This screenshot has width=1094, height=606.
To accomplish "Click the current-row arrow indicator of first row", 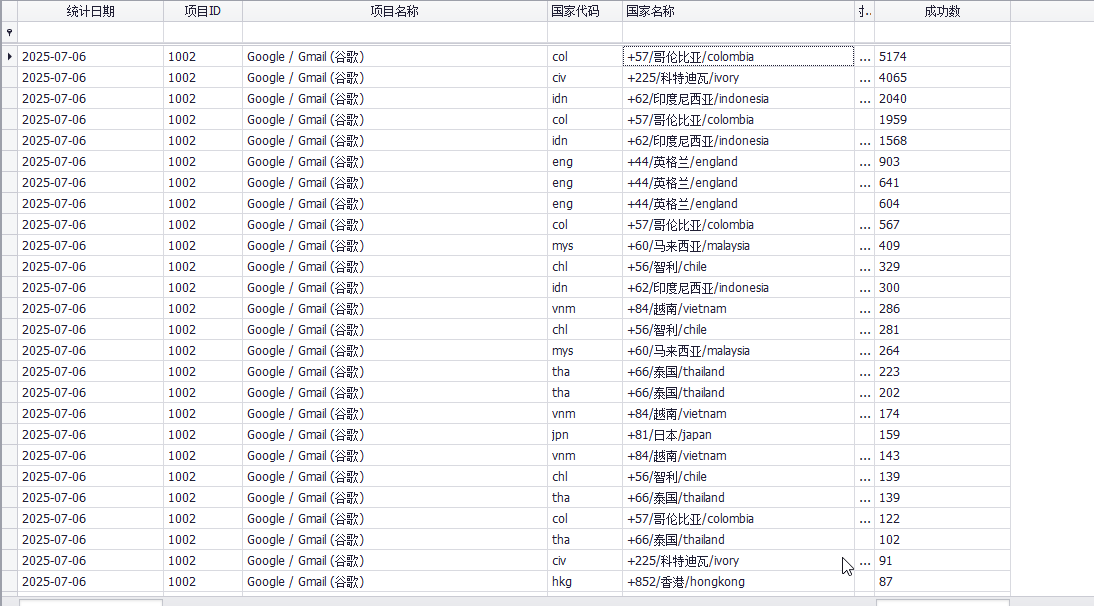I will [9, 56].
